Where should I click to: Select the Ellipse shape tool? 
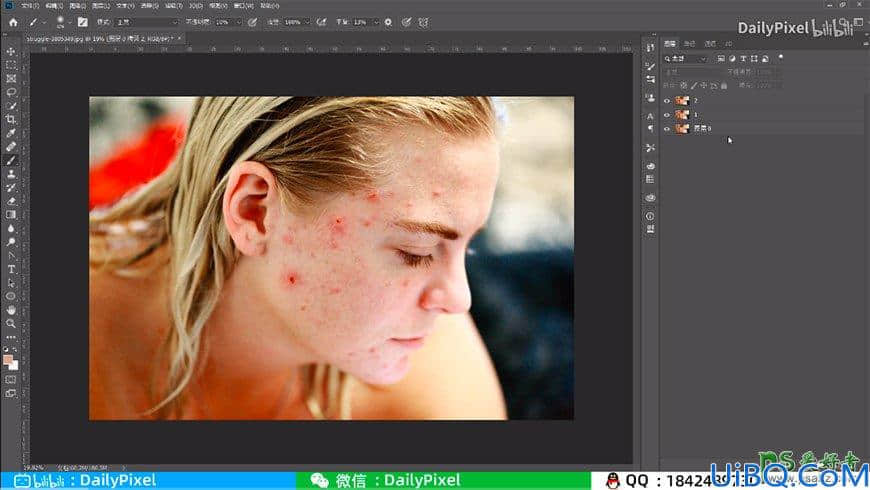pyautogui.click(x=11, y=296)
